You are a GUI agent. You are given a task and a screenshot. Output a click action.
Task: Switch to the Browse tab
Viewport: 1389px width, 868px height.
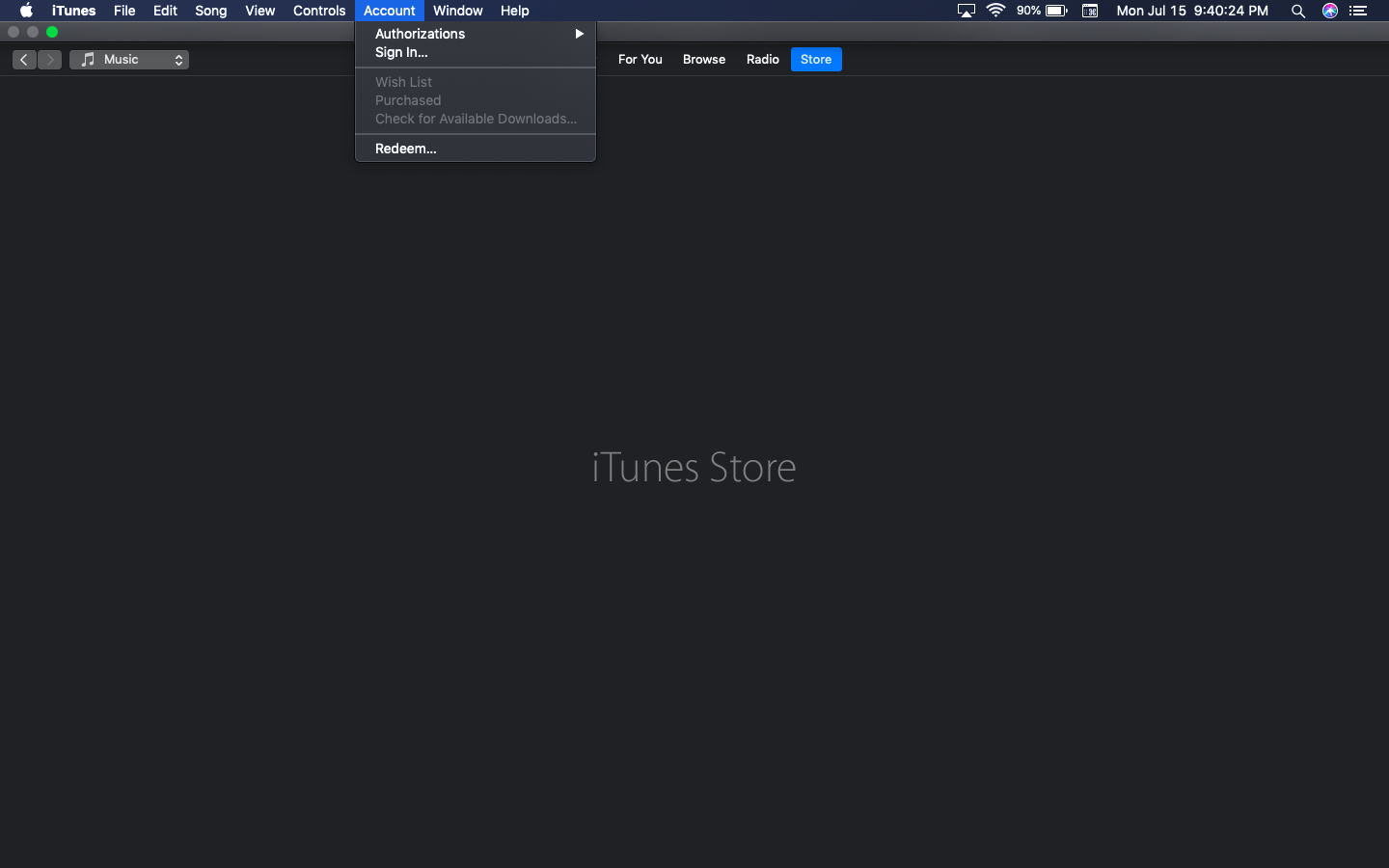(704, 60)
